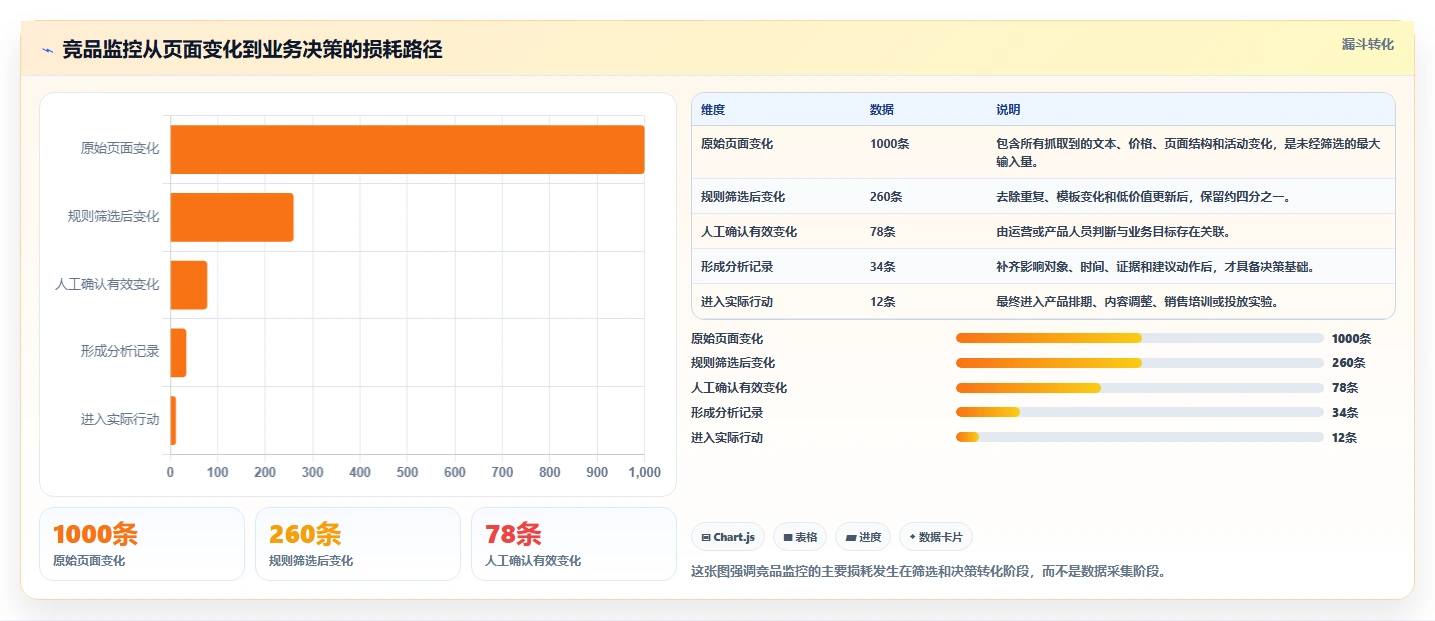This screenshot has width=1435, height=621.
Task: Click the chart y-axis label 形成分析记录
Action: [x=120, y=353]
